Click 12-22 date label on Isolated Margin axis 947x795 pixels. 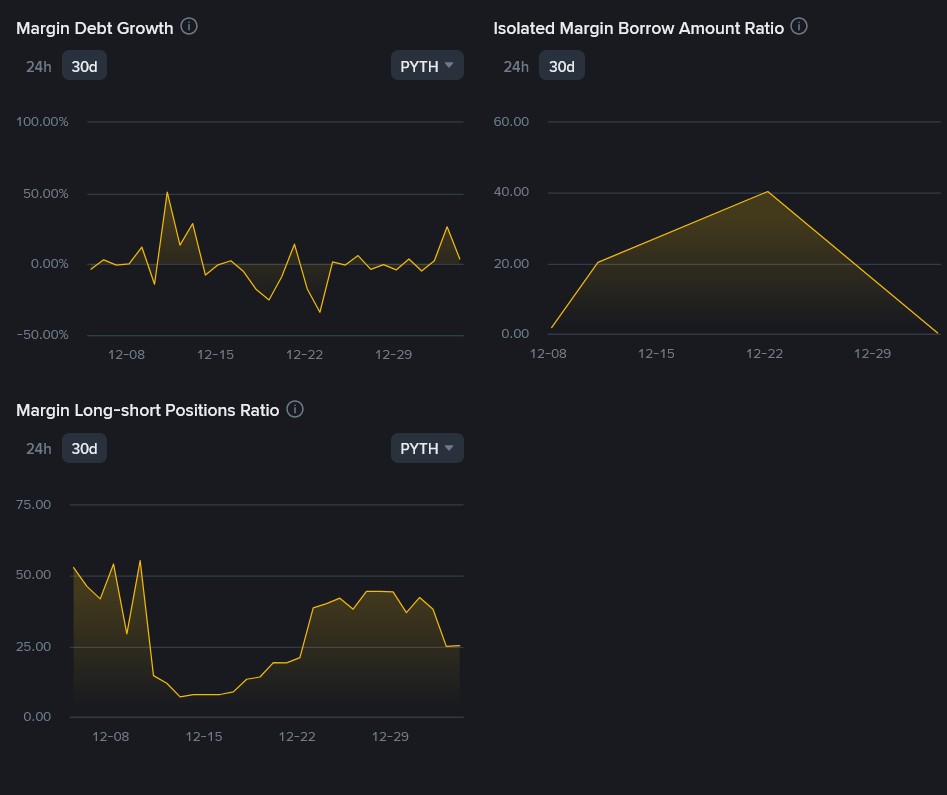765,354
